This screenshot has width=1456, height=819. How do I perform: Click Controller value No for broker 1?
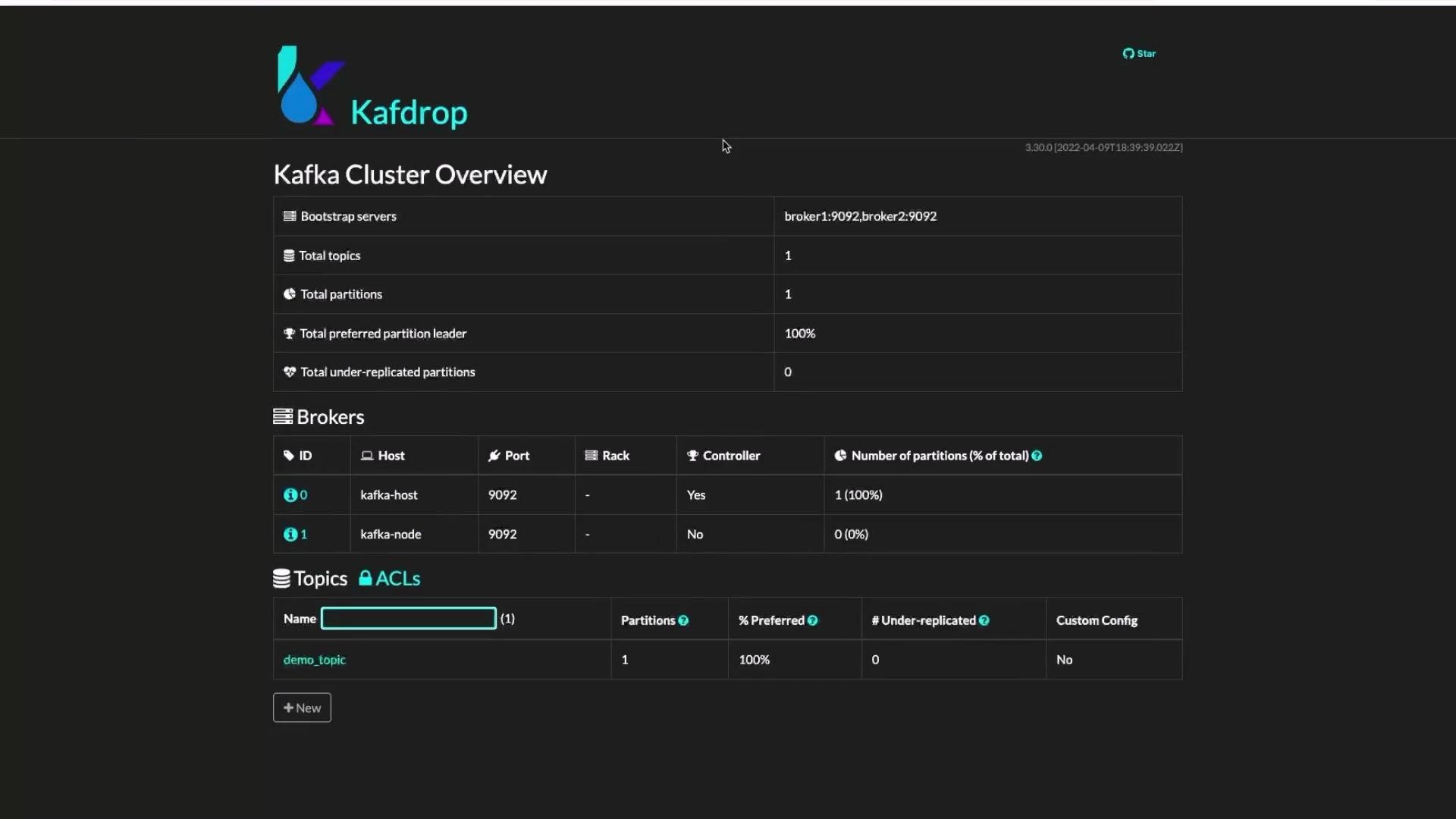(695, 535)
